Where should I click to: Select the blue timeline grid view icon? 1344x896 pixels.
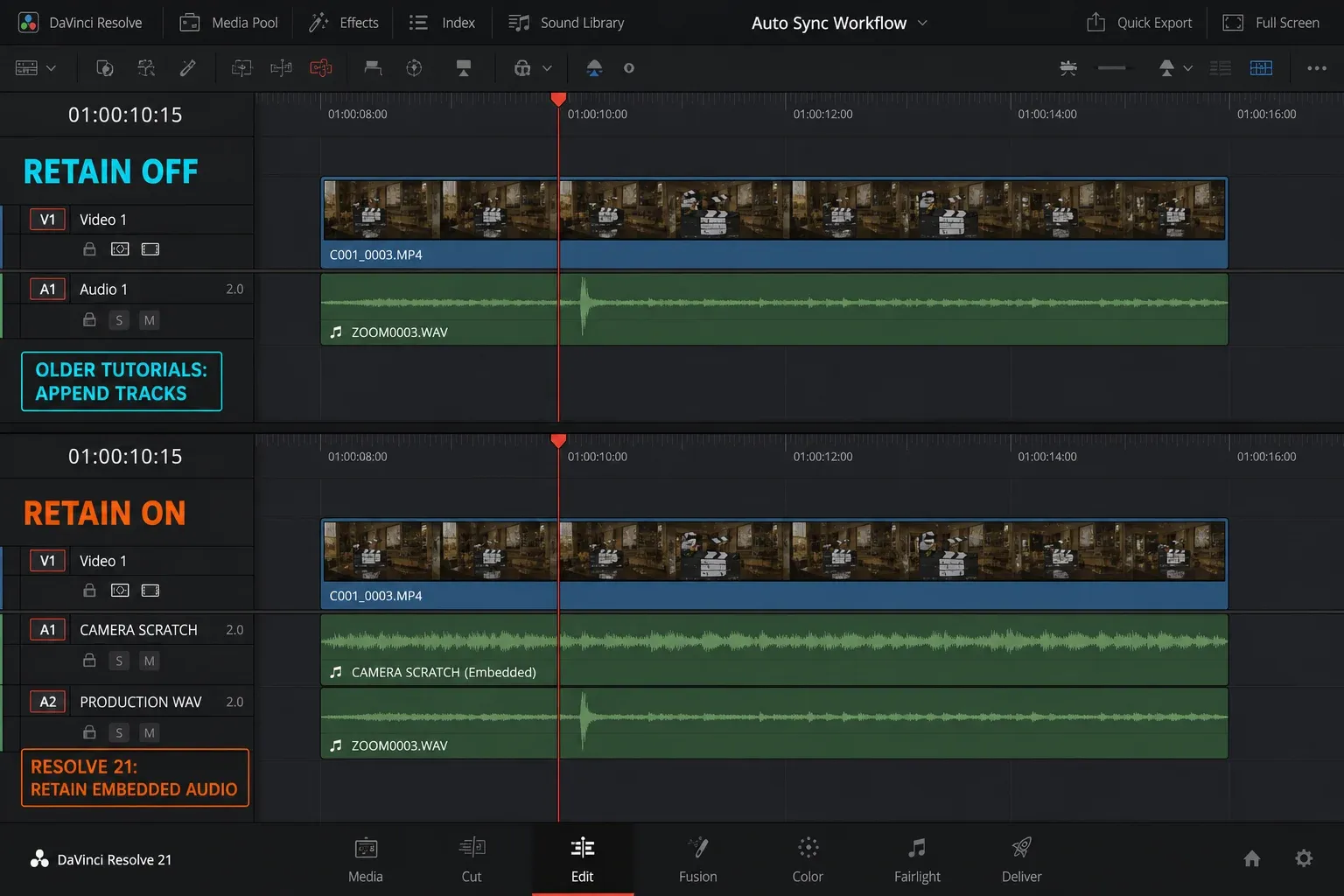pos(1261,68)
